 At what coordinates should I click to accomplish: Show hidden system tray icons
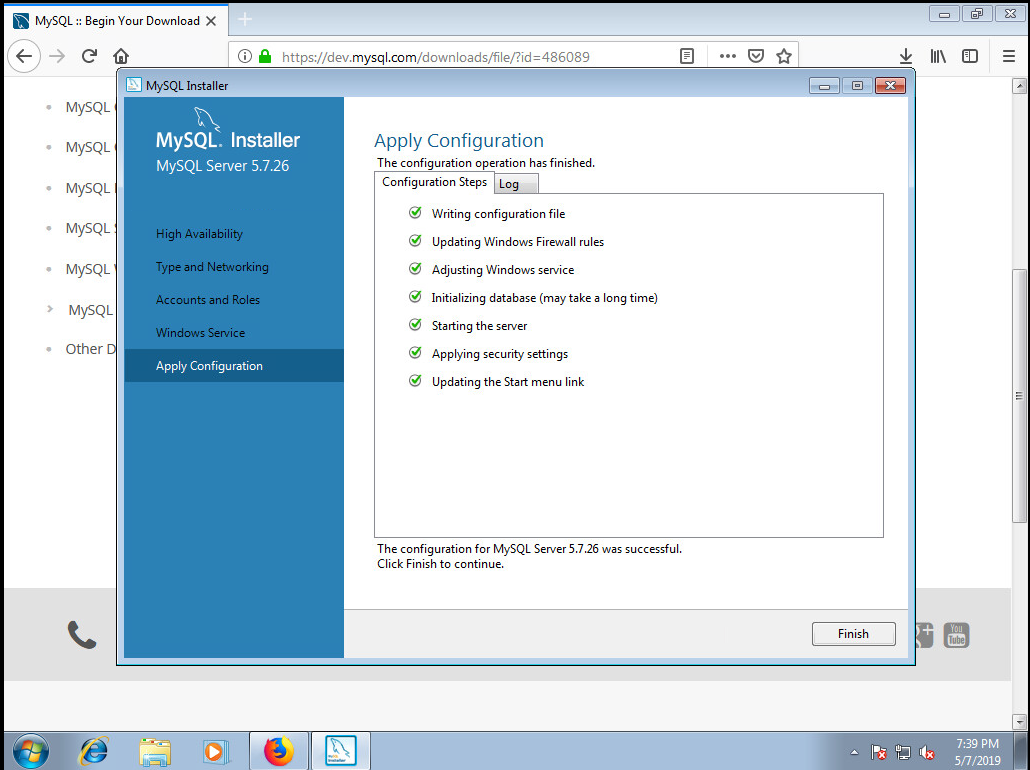click(x=854, y=752)
